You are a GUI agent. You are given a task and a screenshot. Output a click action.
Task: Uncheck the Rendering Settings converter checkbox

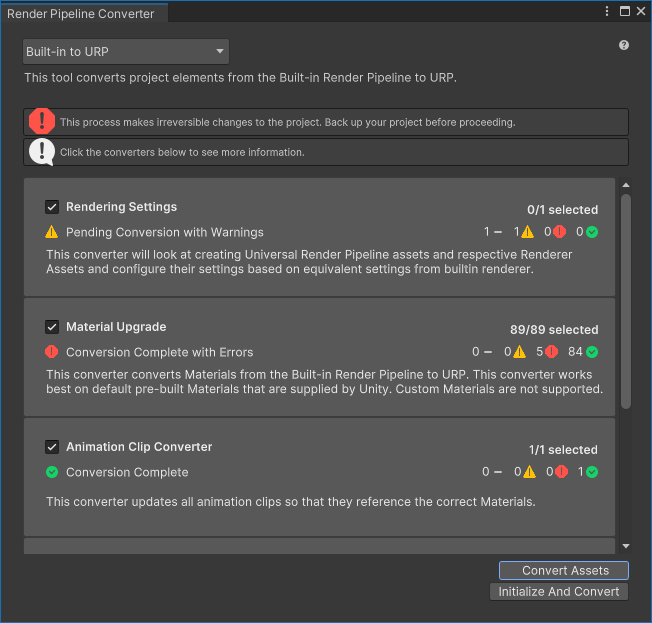coord(52,207)
